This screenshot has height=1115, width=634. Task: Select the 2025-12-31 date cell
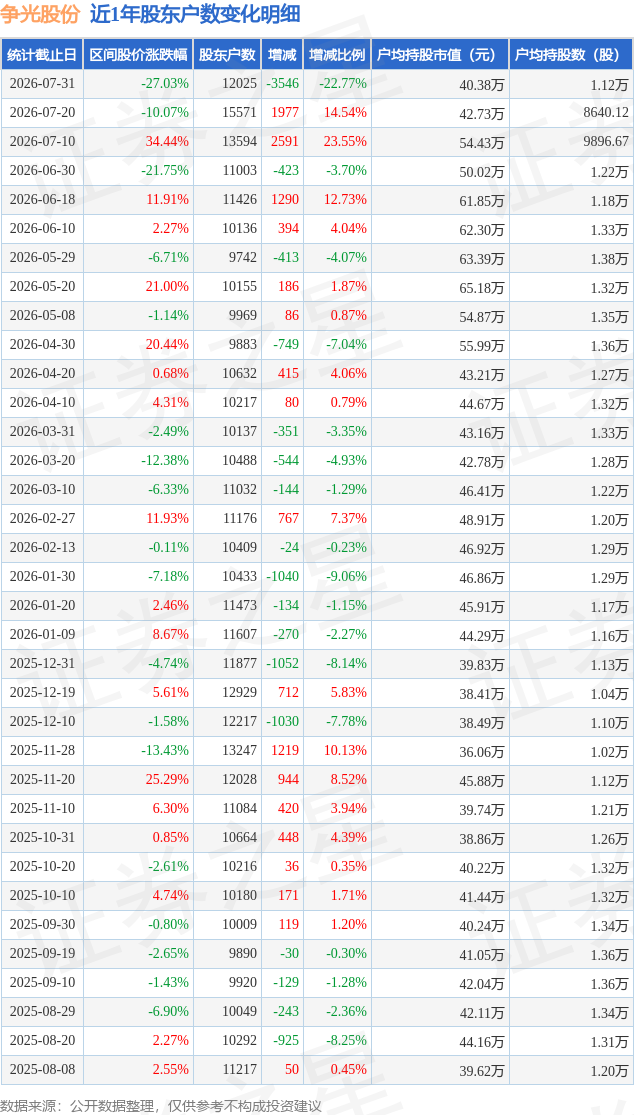coord(42,663)
